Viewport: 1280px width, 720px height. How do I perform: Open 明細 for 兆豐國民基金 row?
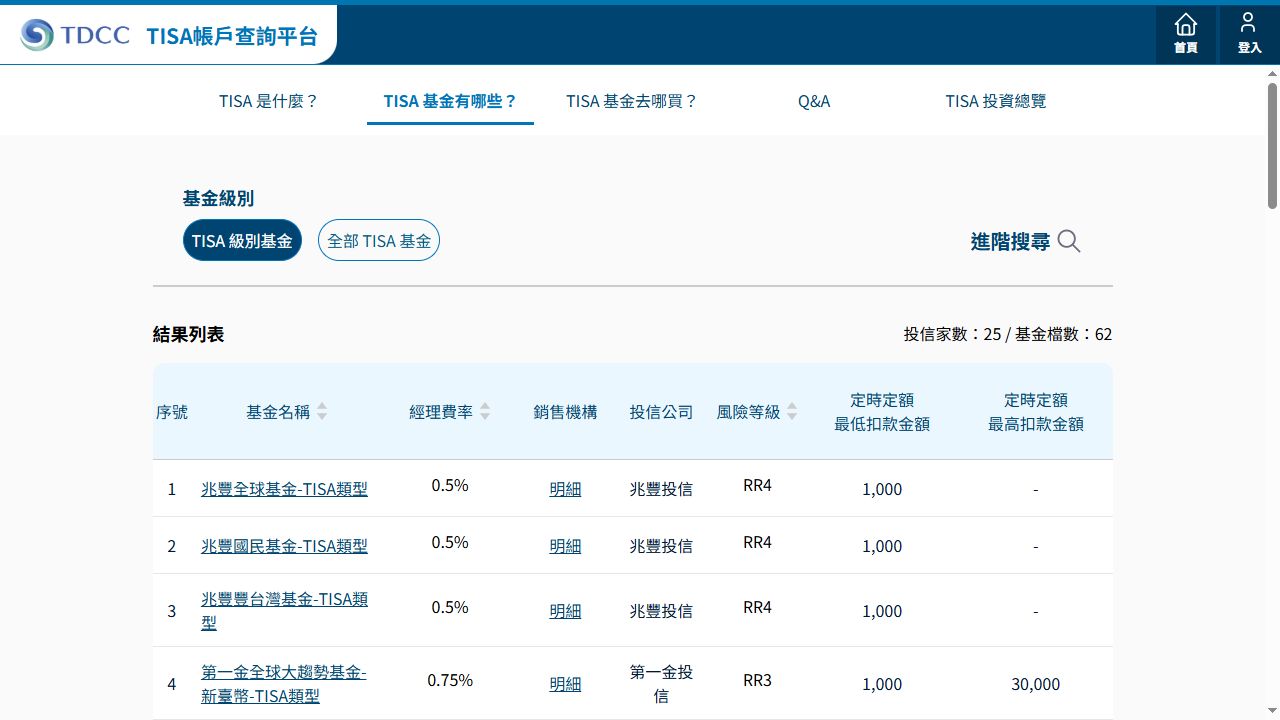tap(565, 546)
